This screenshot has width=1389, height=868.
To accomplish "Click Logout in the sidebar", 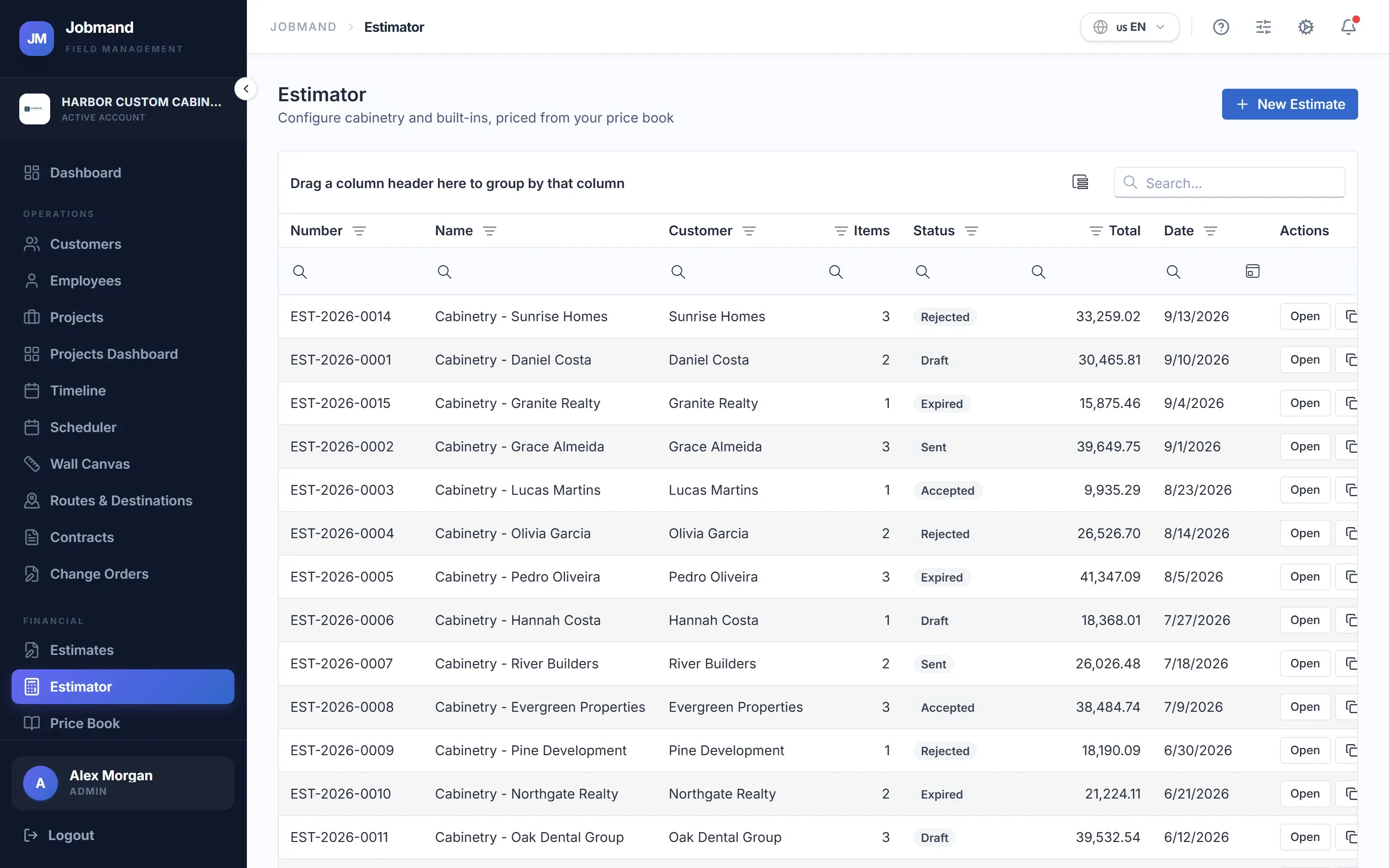I will [x=59, y=835].
